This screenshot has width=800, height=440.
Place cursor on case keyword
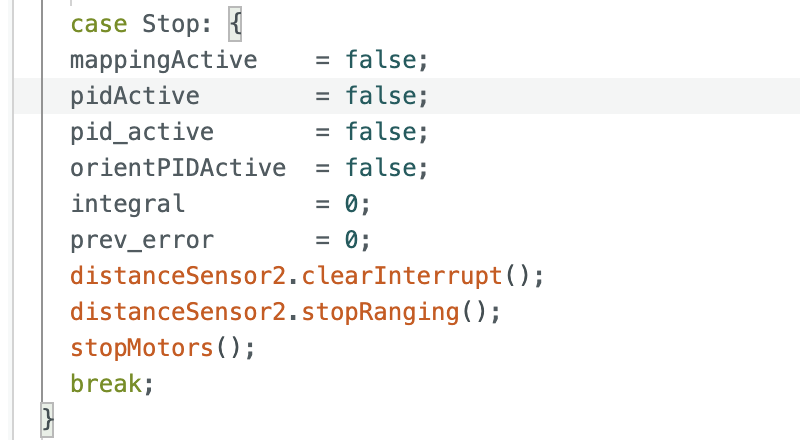tap(98, 25)
